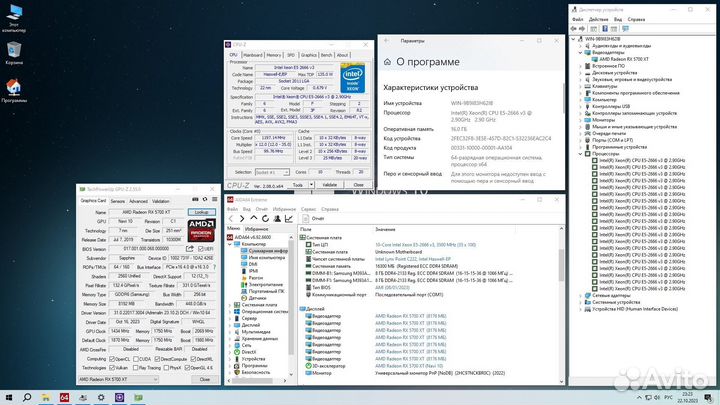
Task: Click Up arrow in AIDA64 toolbar
Action: pos(253,219)
